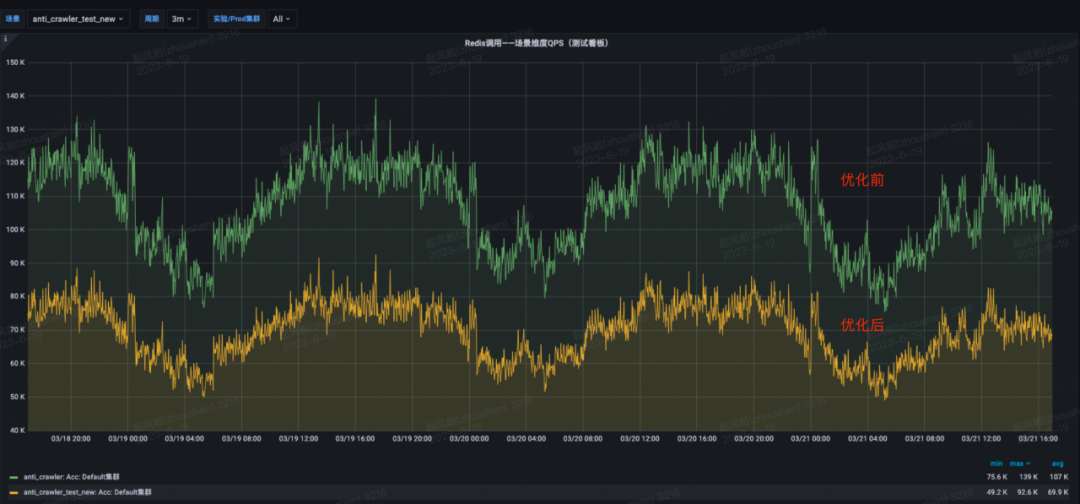Click the 实验/Prod集群 variable label
The height and width of the screenshot is (504, 1080).
(x=237, y=19)
